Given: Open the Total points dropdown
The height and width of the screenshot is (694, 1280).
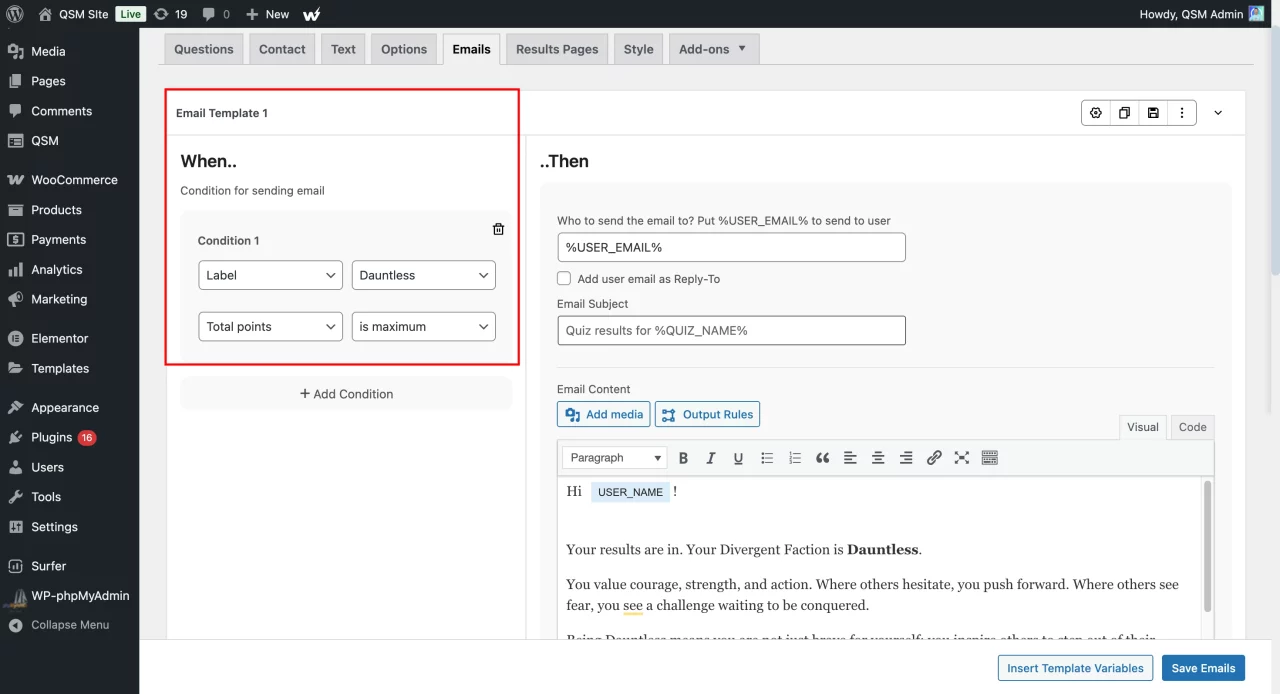Looking at the screenshot, I should pyautogui.click(x=271, y=326).
